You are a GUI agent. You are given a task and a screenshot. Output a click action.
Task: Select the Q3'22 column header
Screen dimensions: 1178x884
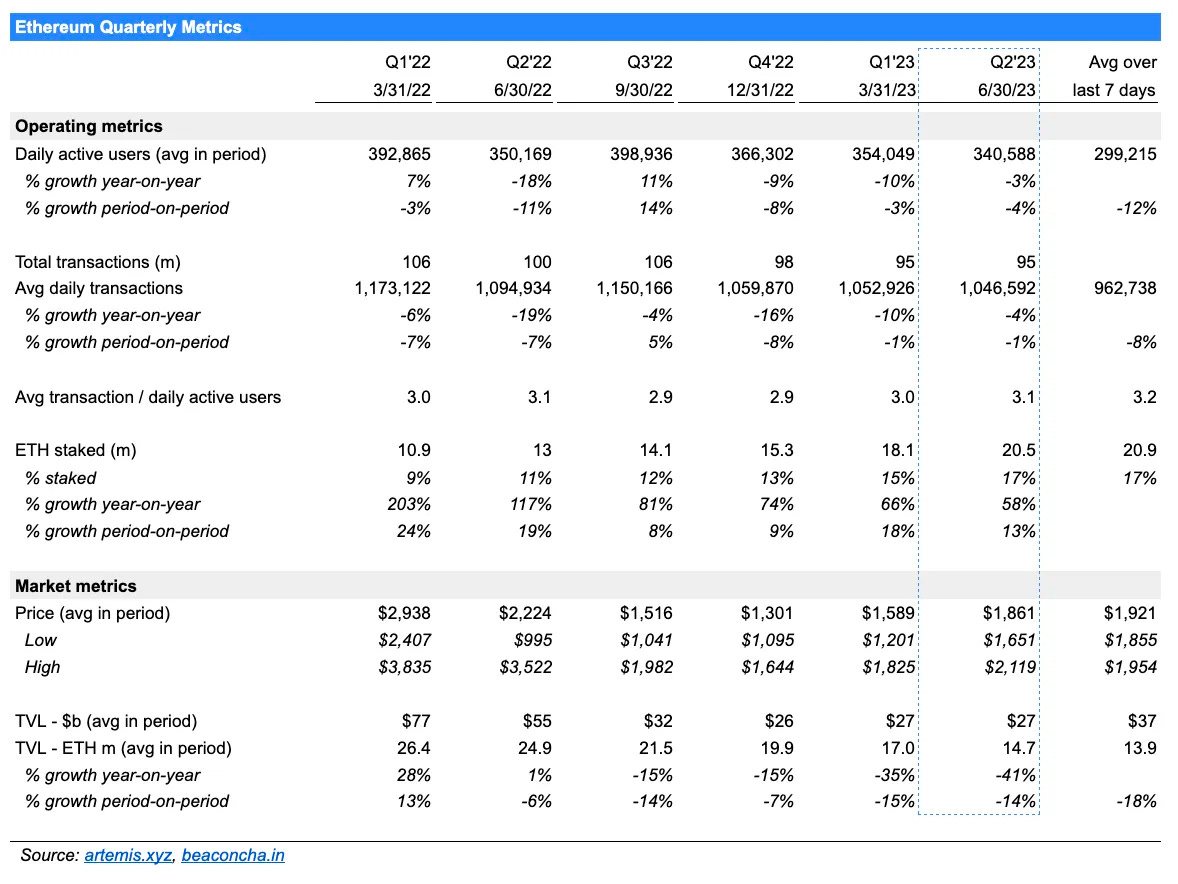(650, 62)
